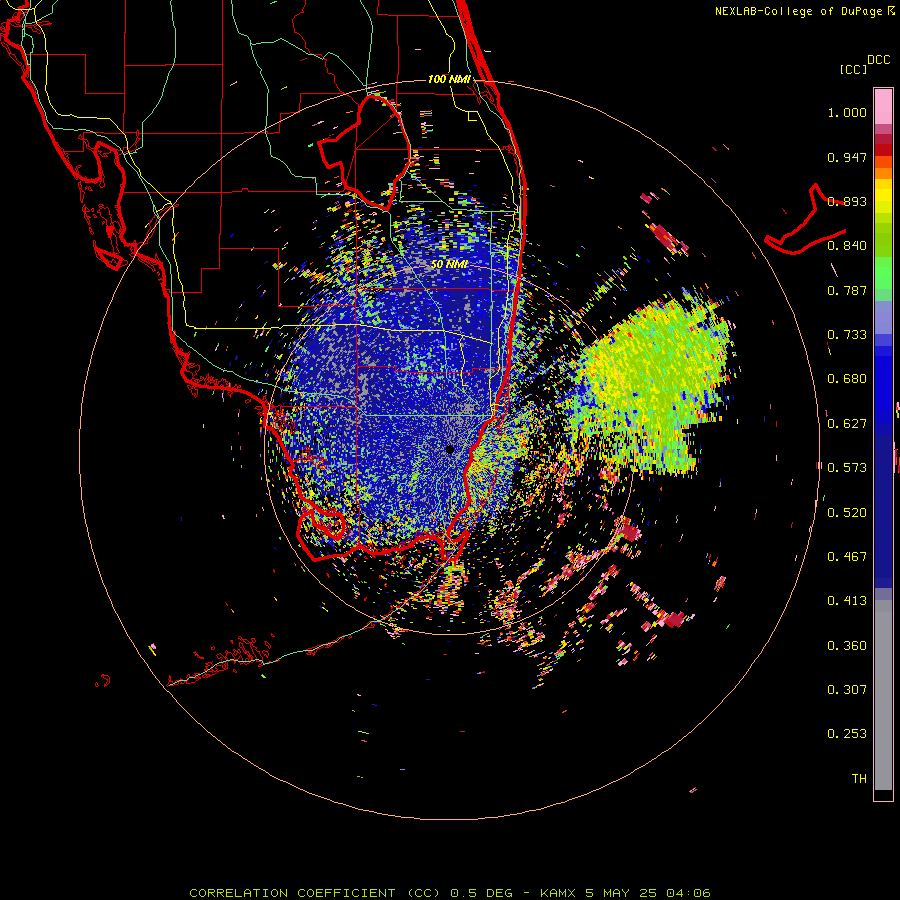Screen dimensions: 900x900
Task: Click the 0.413 scale value
Action: pyautogui.click(x=847, y=601)
